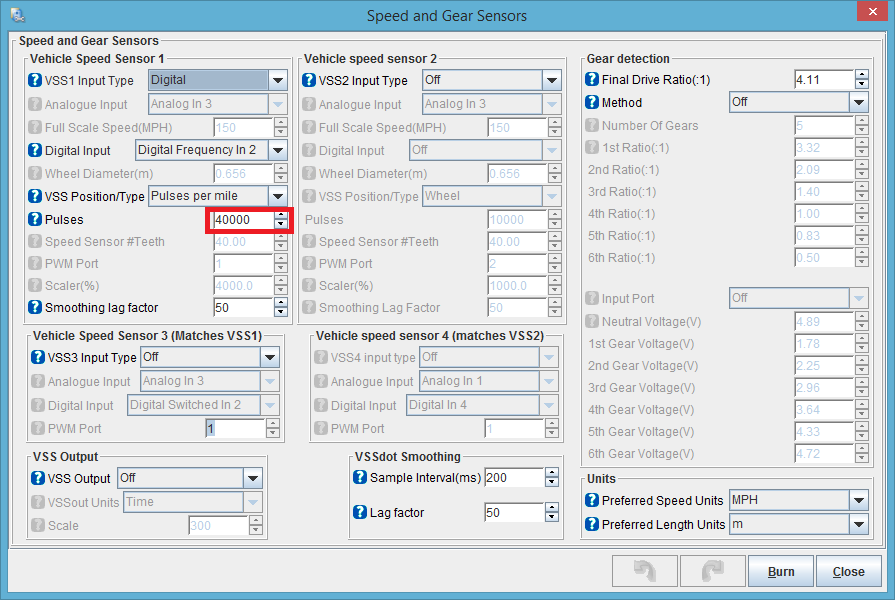Open the Digital Frequency In 2 dropdown
This screenshot has height=600, width=895.
278,150
